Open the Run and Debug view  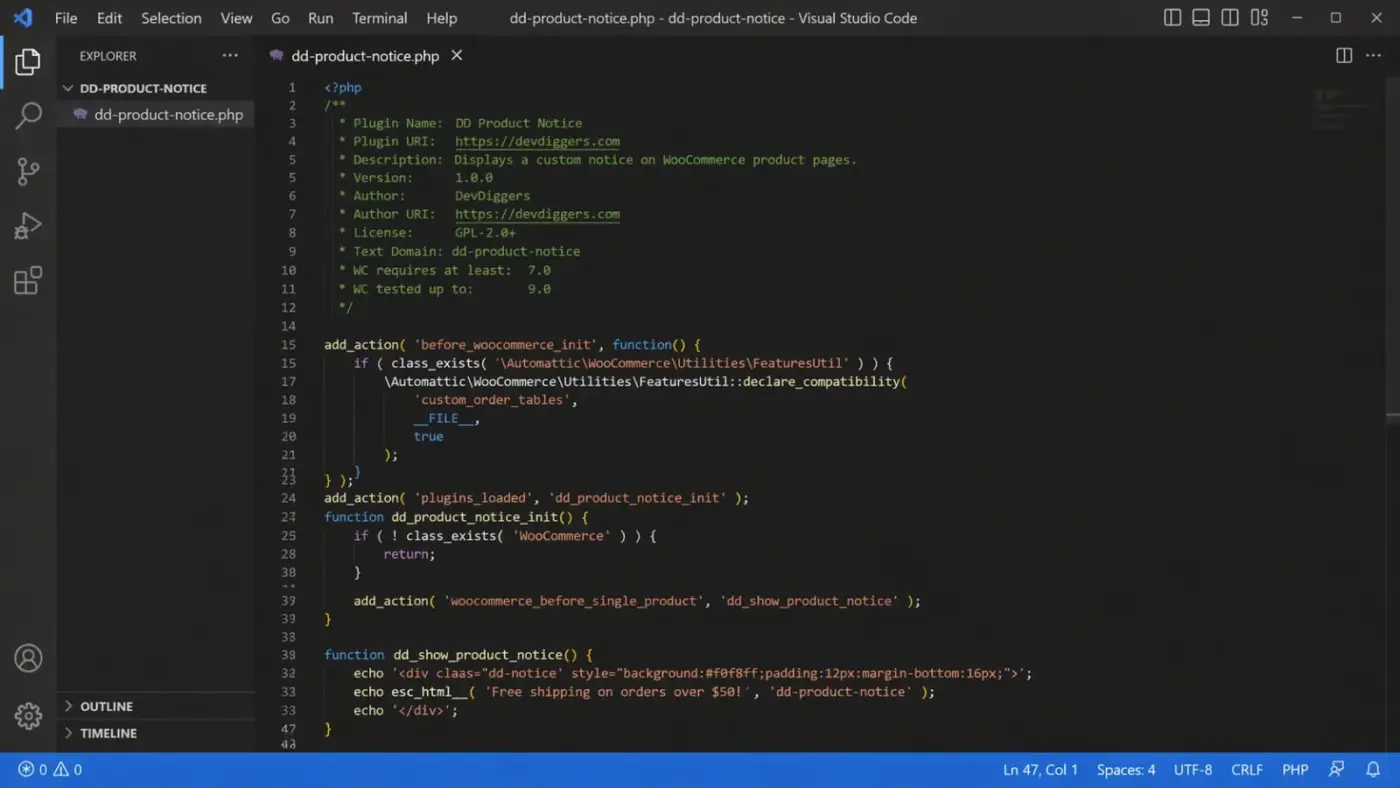pyautogui.click(x=28, y=226)
